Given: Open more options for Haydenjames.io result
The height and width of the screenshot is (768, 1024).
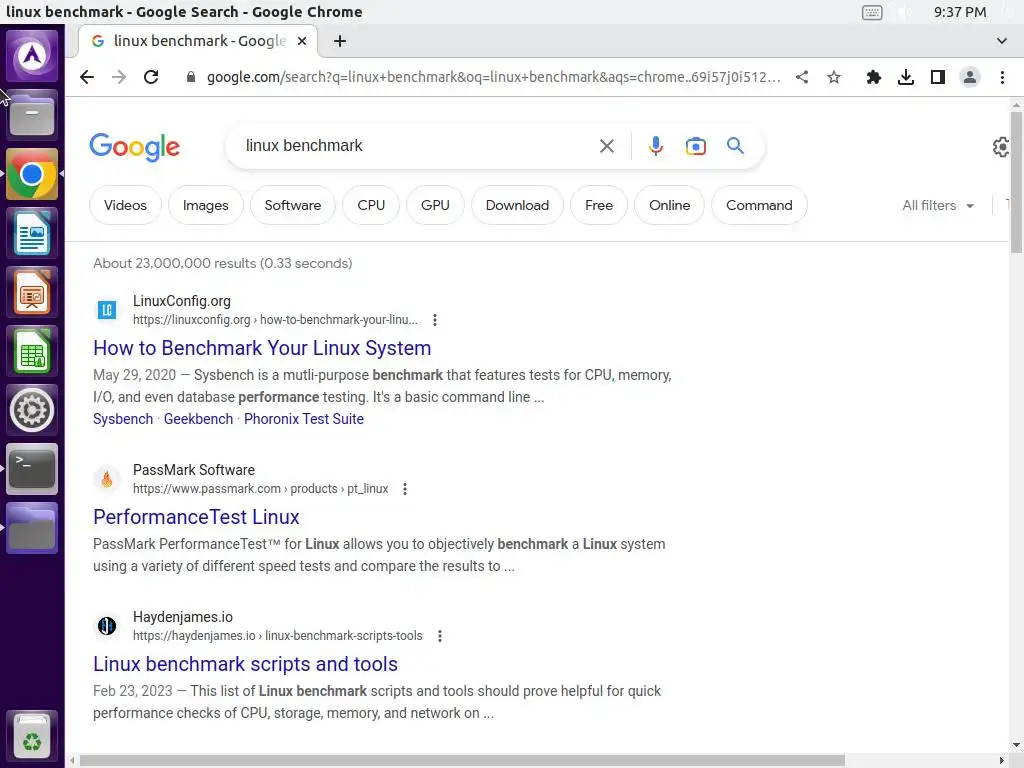Looking at the screenshot, I should click(x=440, y=635).
